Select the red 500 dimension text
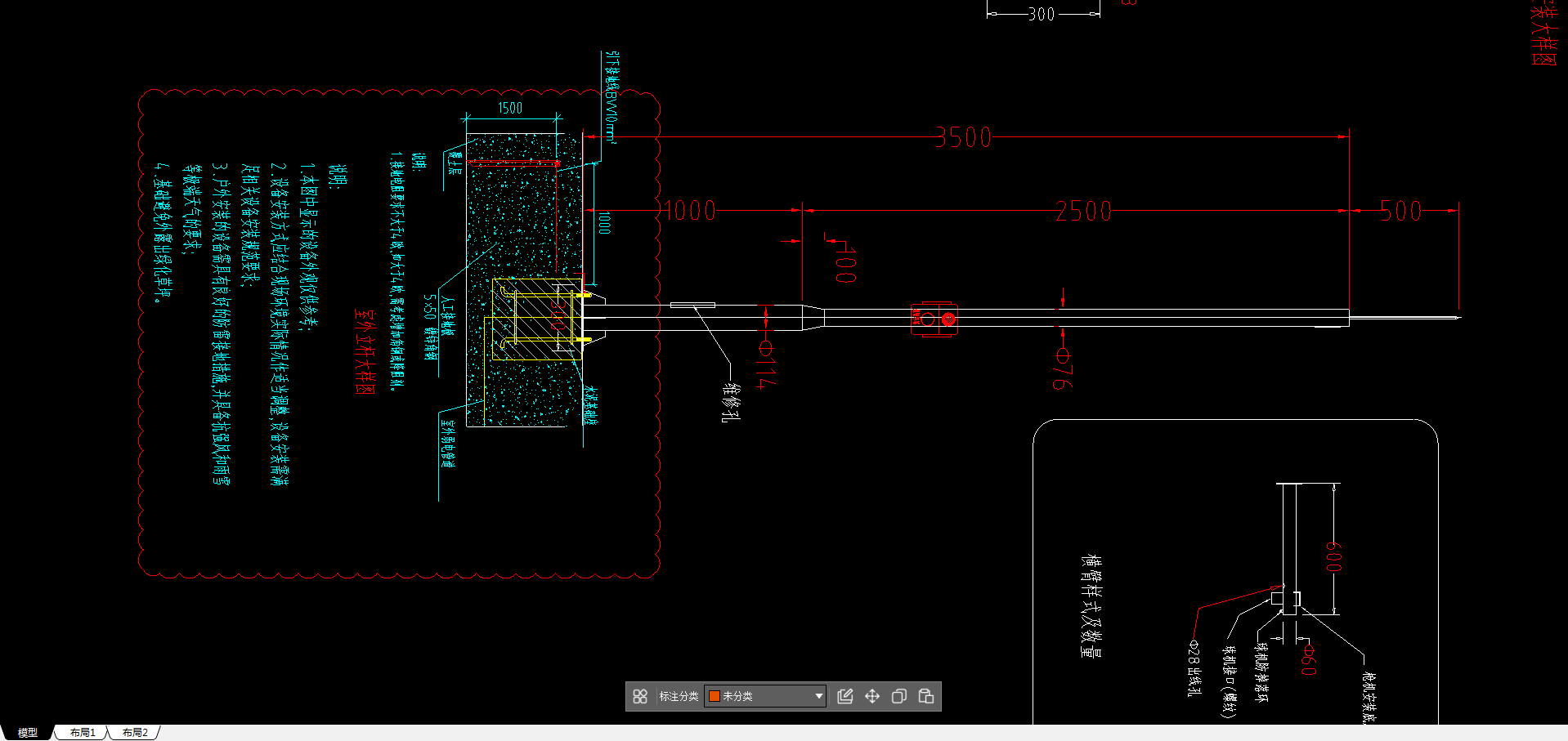1568x741 pixels. pyautogui.click(x=1401, y=212)
